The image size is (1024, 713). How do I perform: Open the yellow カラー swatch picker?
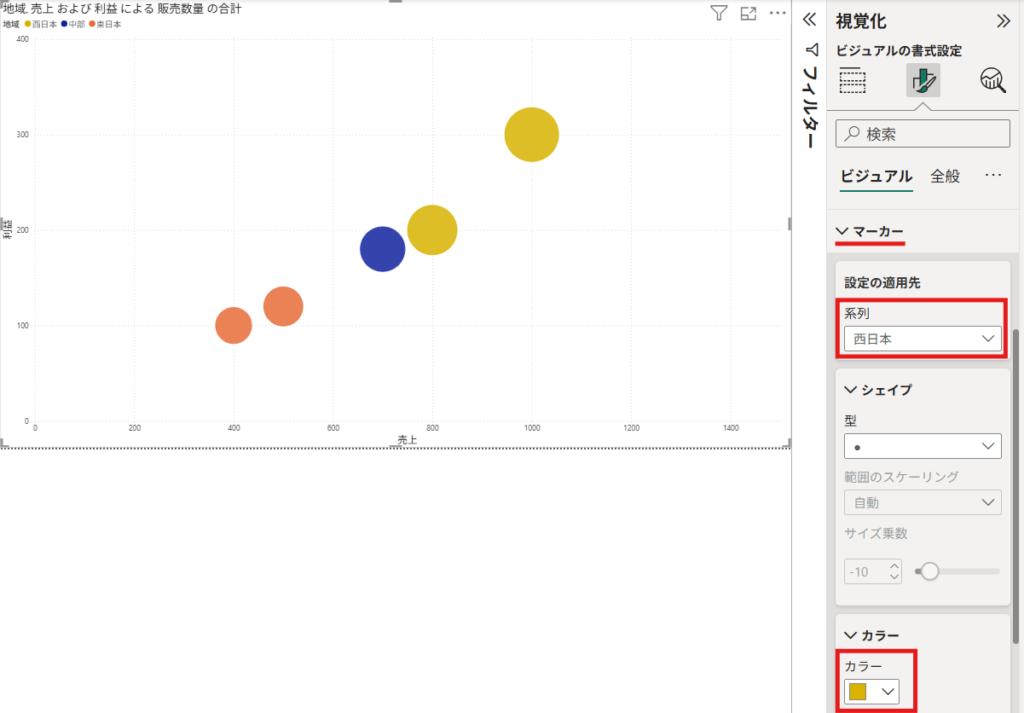(x=871, y=691)
